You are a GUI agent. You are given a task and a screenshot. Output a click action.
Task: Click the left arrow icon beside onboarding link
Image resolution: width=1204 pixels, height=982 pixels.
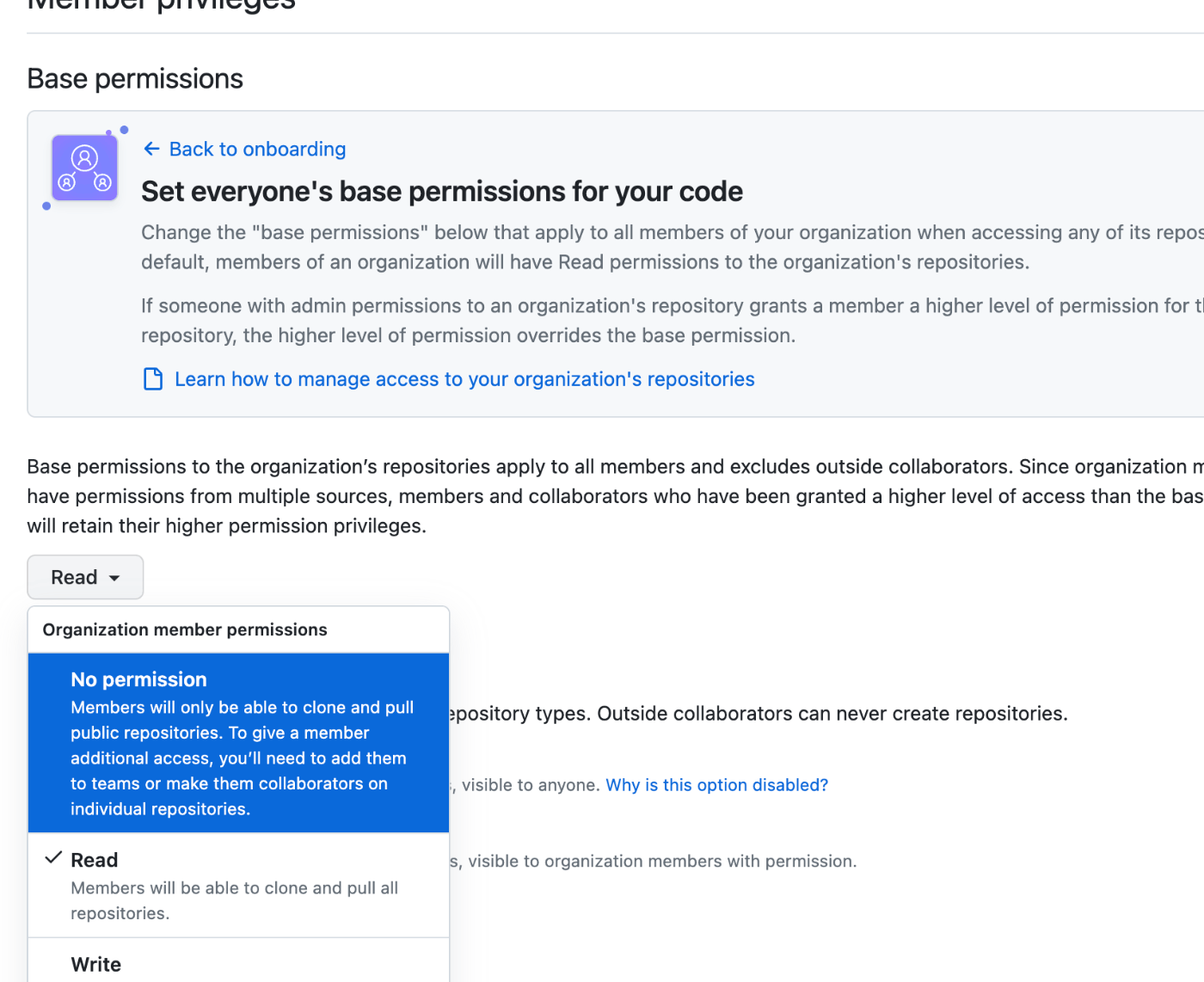click(151, 149)
